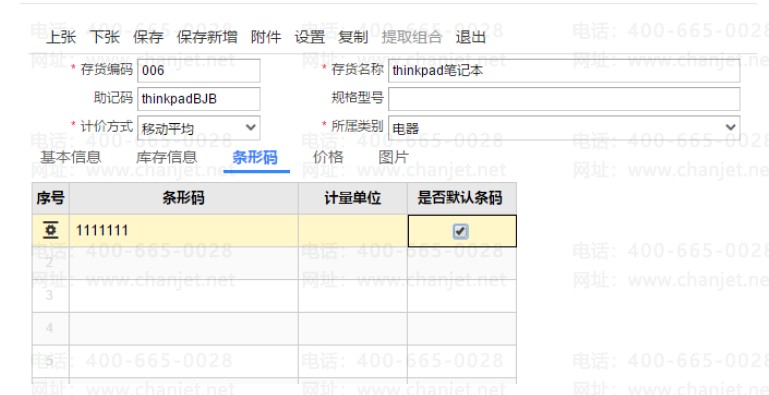
Task: Click the 规格型号 input field
Action: point(564,99)
